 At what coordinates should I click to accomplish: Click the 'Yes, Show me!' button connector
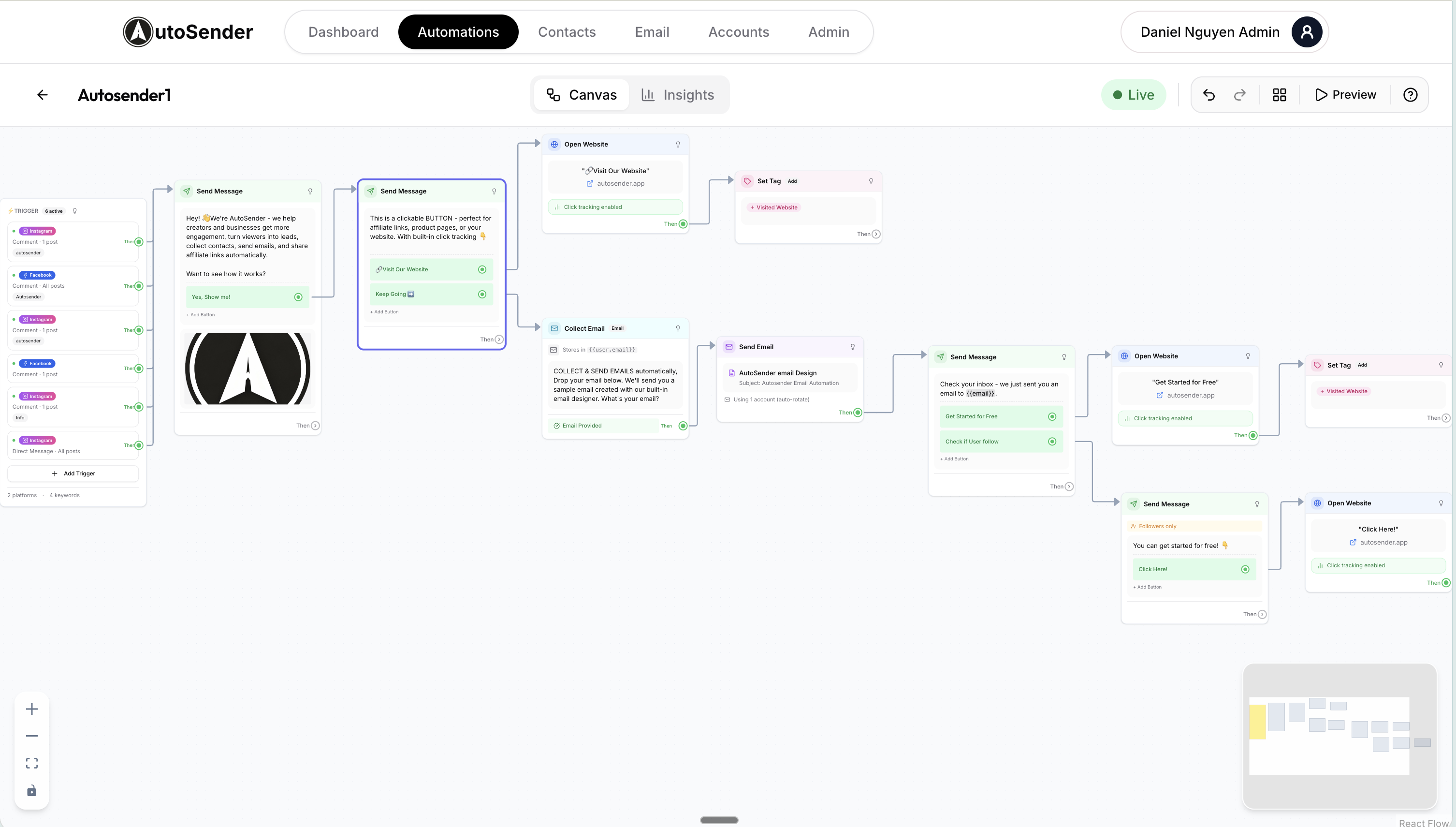point(298,297)
